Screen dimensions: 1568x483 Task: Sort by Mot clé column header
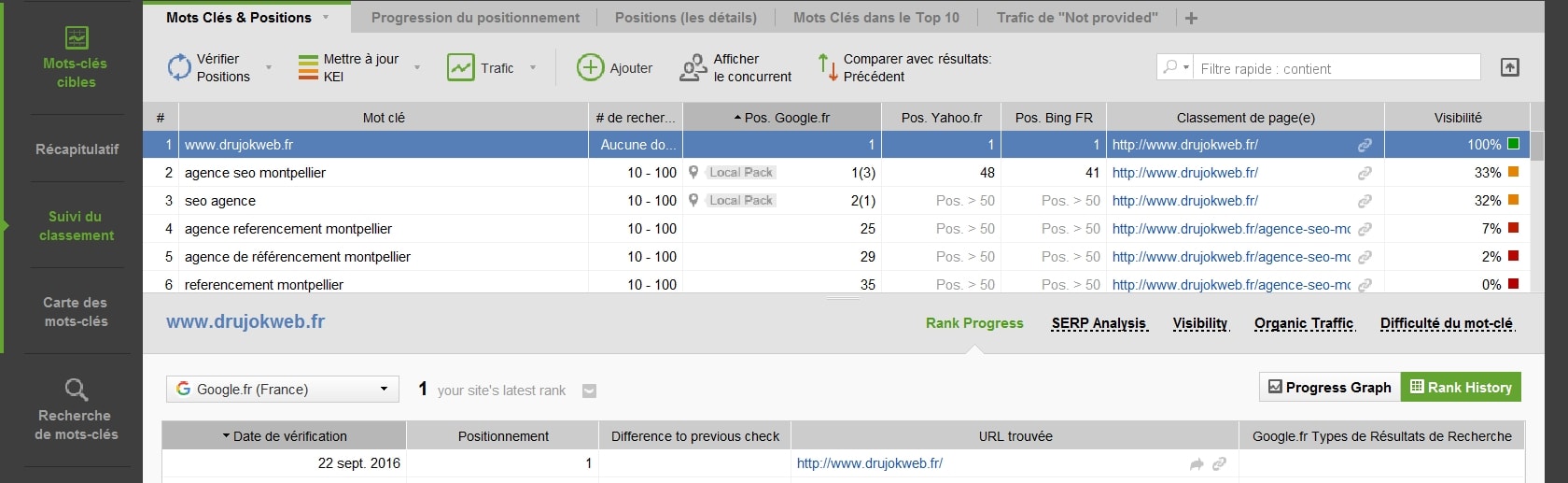(x=384, y=118)
